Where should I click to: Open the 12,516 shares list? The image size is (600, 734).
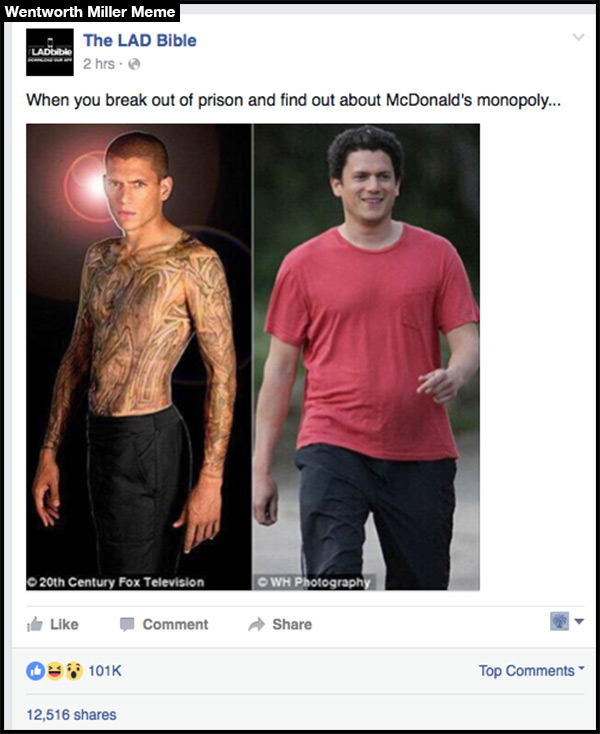(71, 715)
